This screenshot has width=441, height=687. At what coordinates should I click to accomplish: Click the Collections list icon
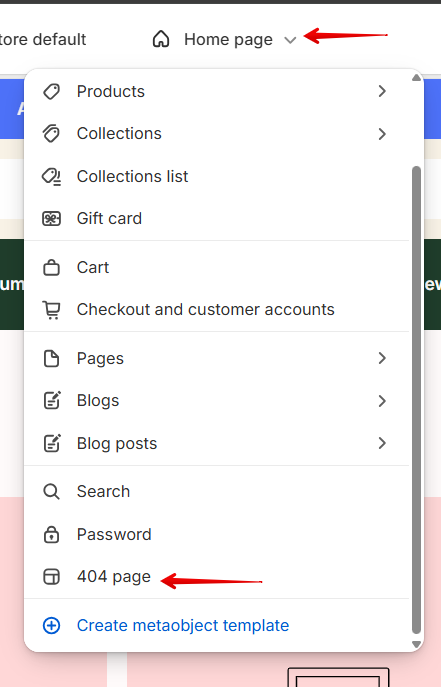[51, 177]
